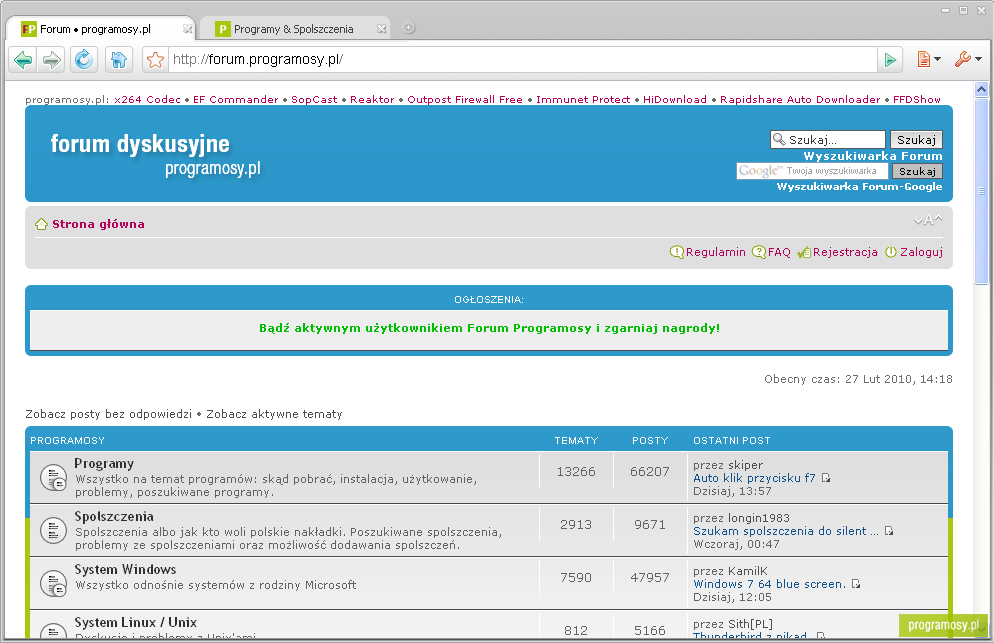994x643 pixels.
Task: Open the HiDownload link
Action: pyautogui.click(x=674, y=100)
